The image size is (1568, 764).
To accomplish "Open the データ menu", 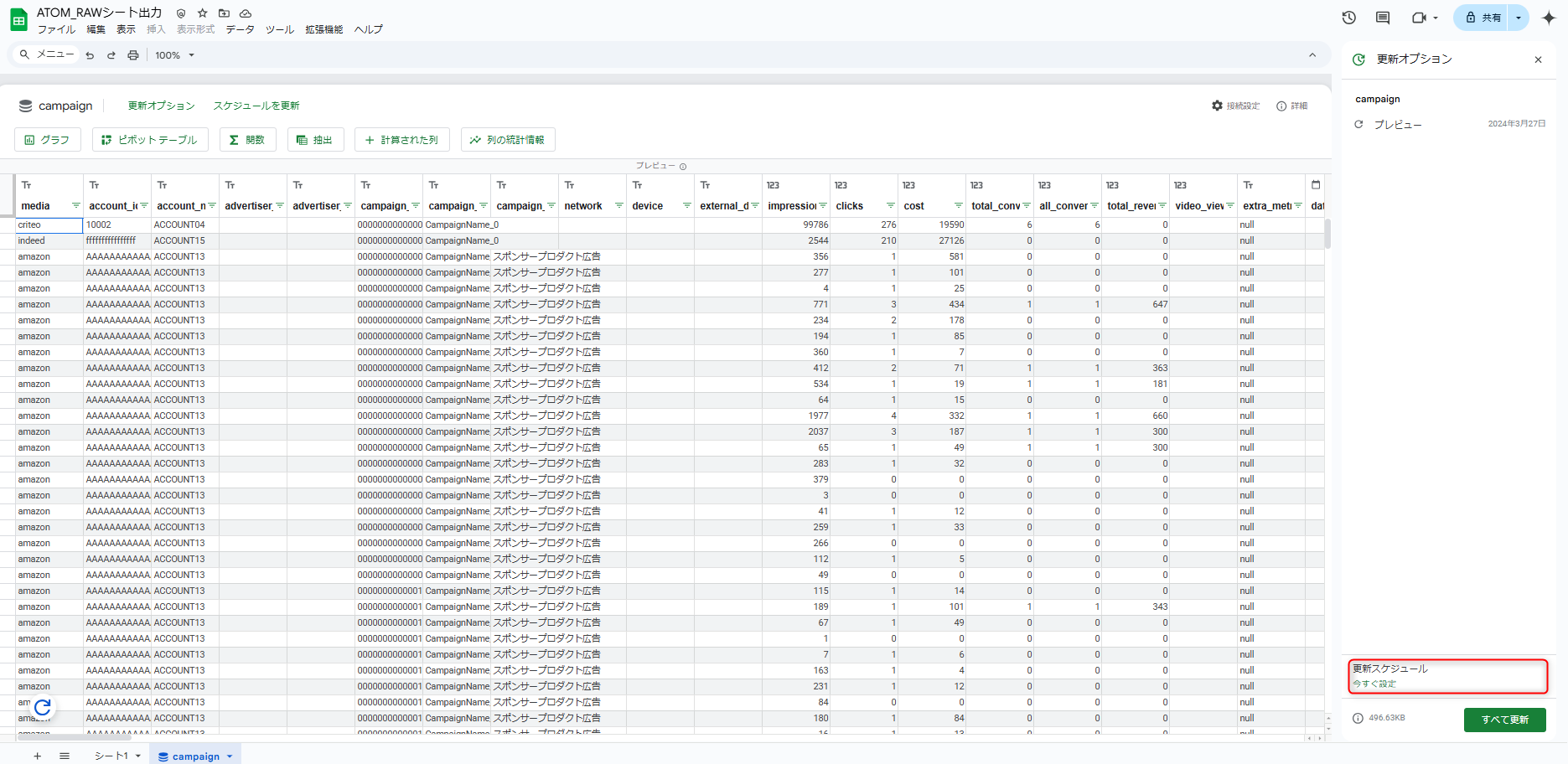I will 240,29.
